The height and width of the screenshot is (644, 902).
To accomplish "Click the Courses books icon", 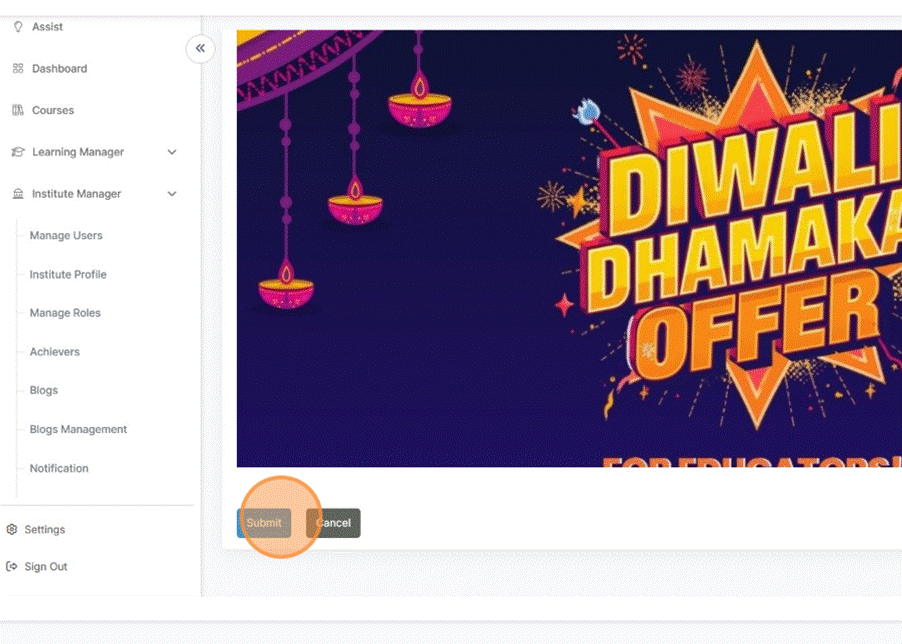I will click(18, 110).
